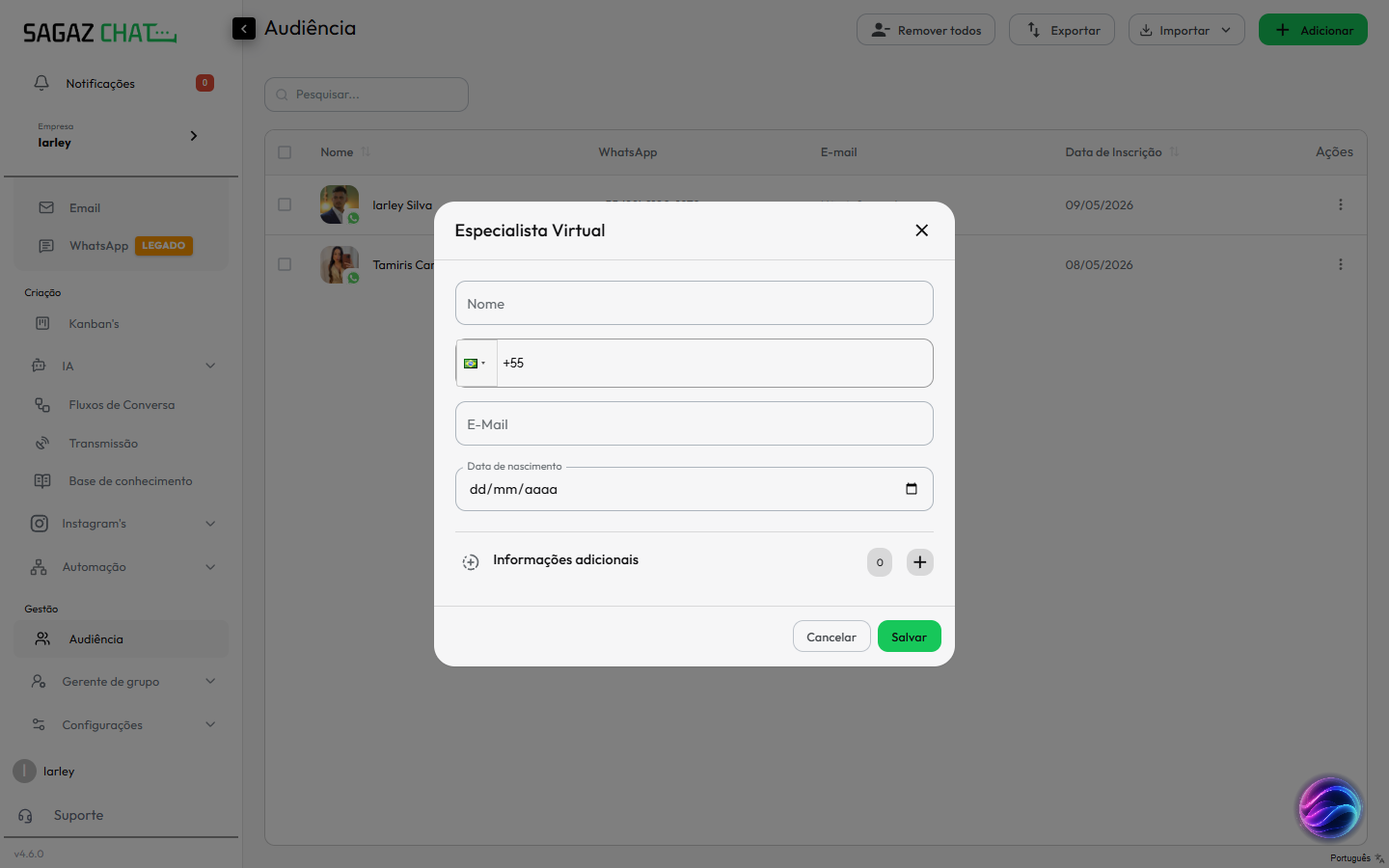Click the Exportar button
Screen dimensions: 1389x868
click(x=1062, y=30)
